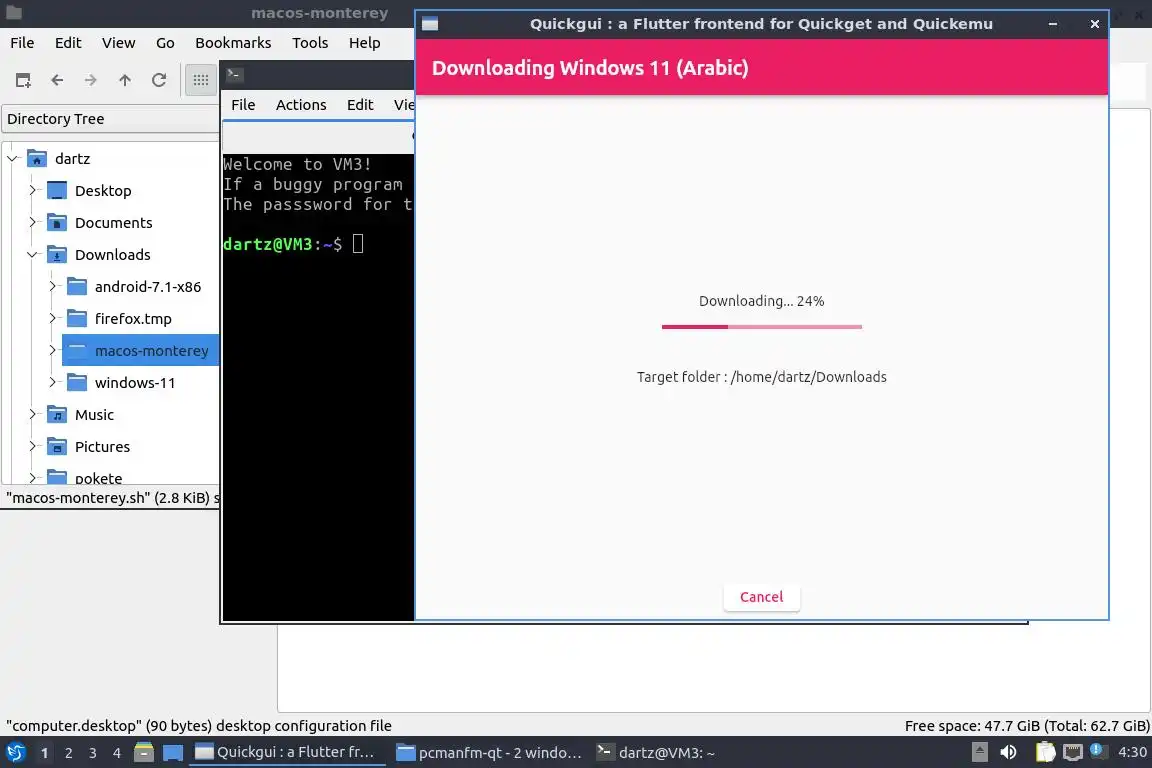The height and width of the screenshot is (768, 1152).
Task: Open the terminal File menu
Action: tap(243, 104)
